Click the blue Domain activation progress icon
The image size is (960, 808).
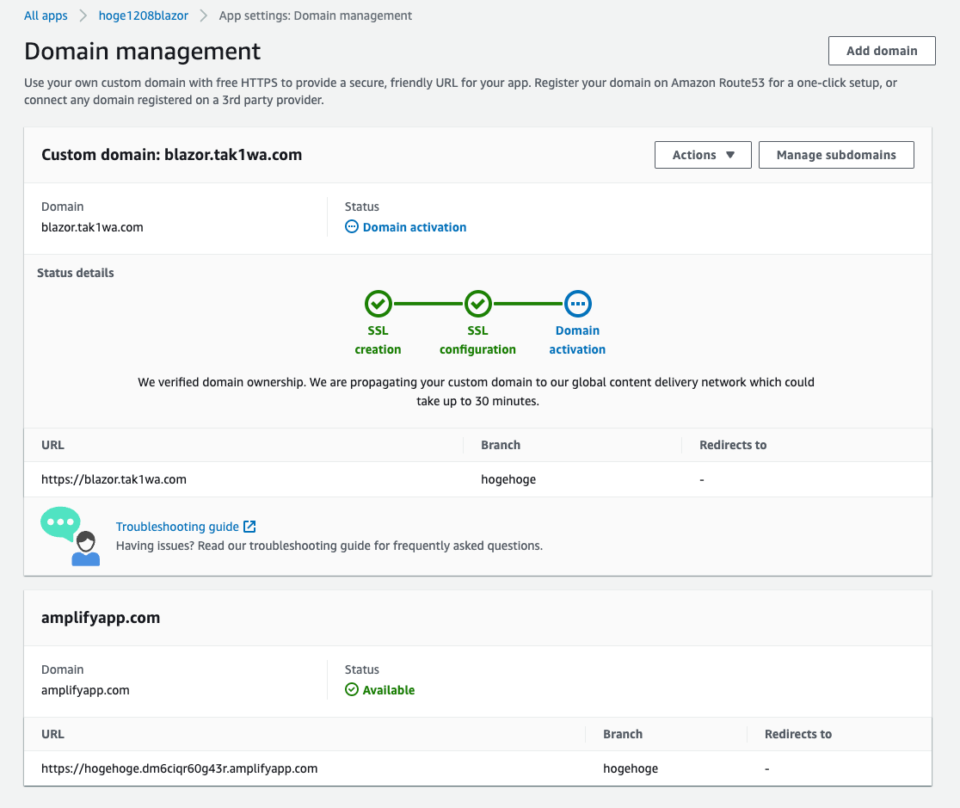coord(577,303)
